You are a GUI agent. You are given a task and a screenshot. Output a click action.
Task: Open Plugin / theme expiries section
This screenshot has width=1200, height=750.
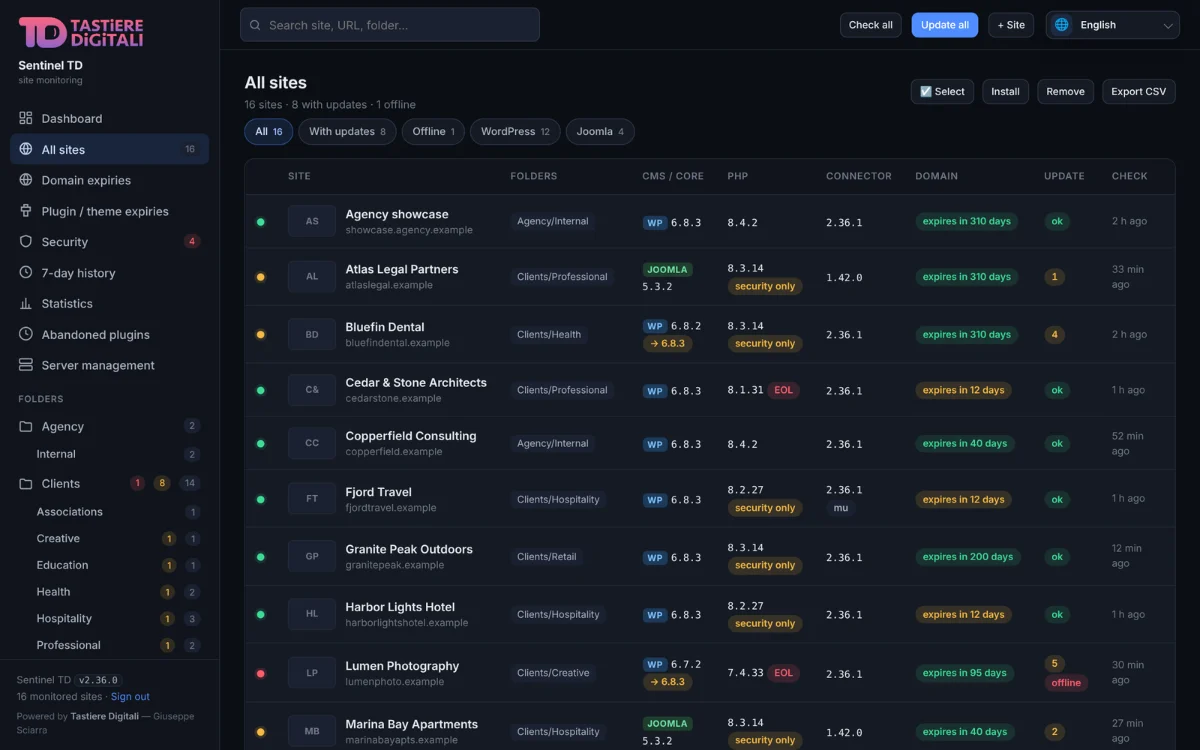tap(109, 211)
